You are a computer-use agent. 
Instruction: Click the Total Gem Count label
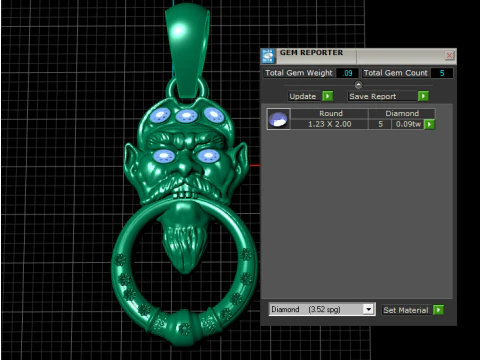click(x=395, y=73)
